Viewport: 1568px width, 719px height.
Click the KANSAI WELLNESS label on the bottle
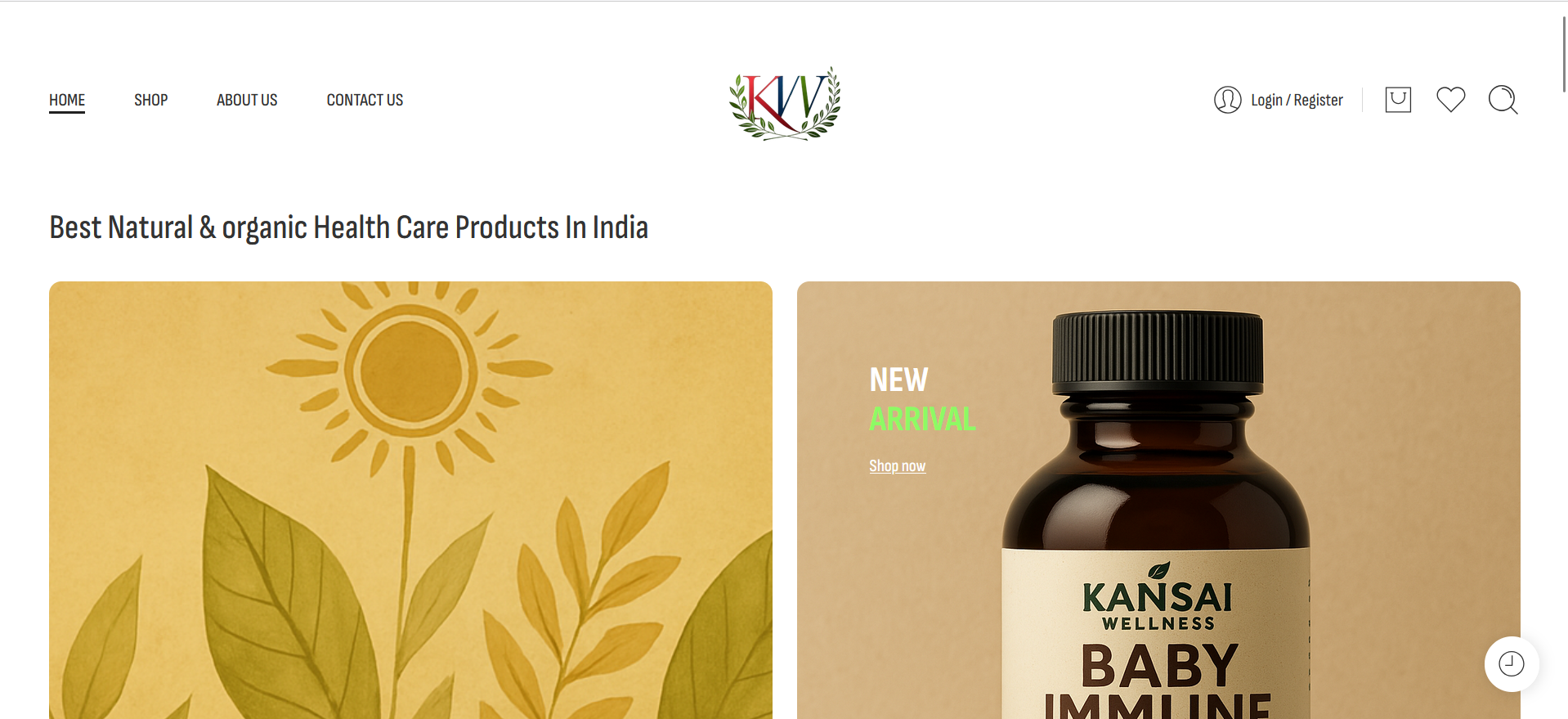pyautogui.click(x=1157, y=605)
